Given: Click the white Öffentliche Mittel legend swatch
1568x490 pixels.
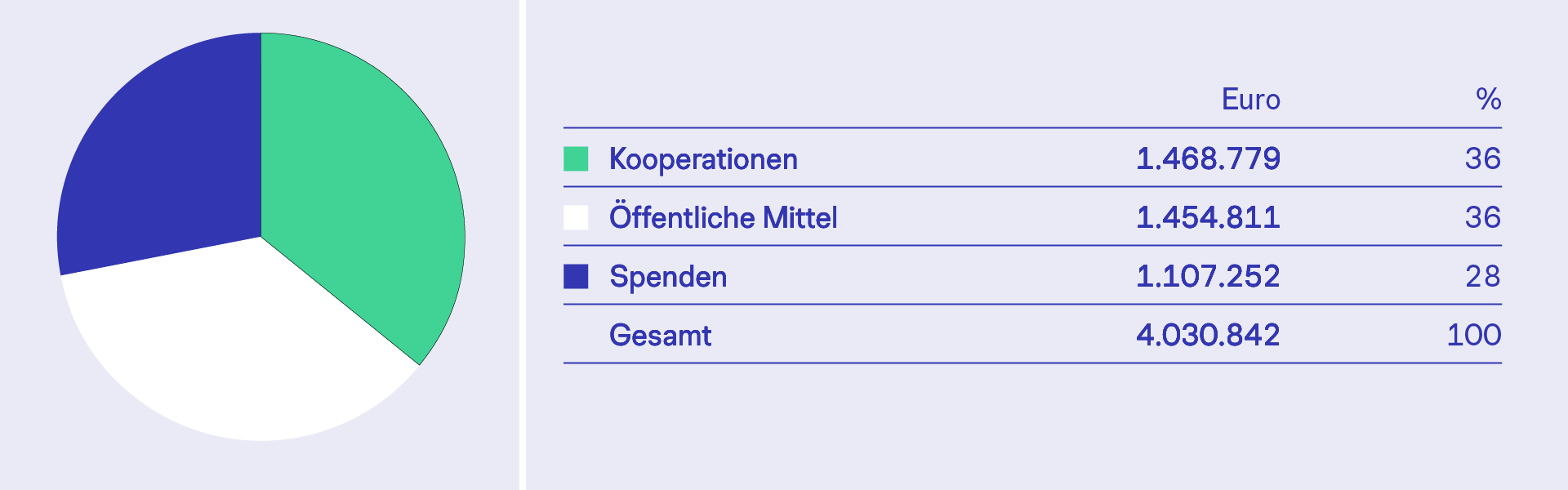Looking at the screenshot, I should click(x=576, y=218).
